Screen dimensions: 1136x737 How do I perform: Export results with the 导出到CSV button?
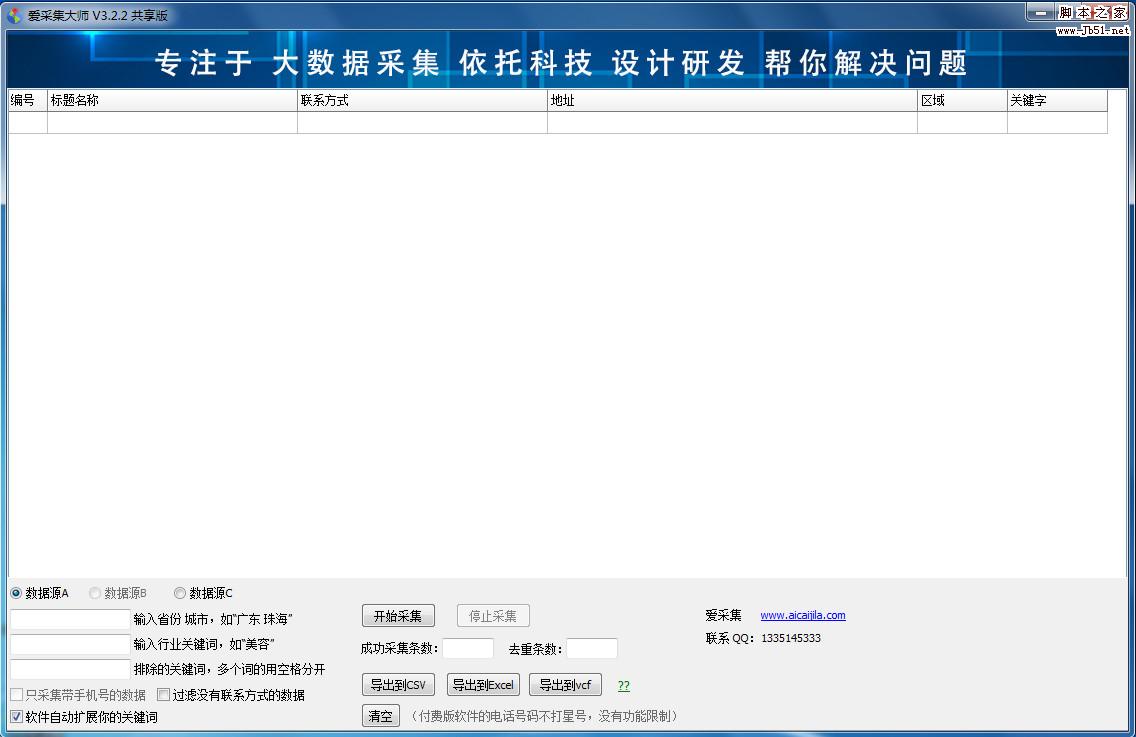[x=397, y=684]
